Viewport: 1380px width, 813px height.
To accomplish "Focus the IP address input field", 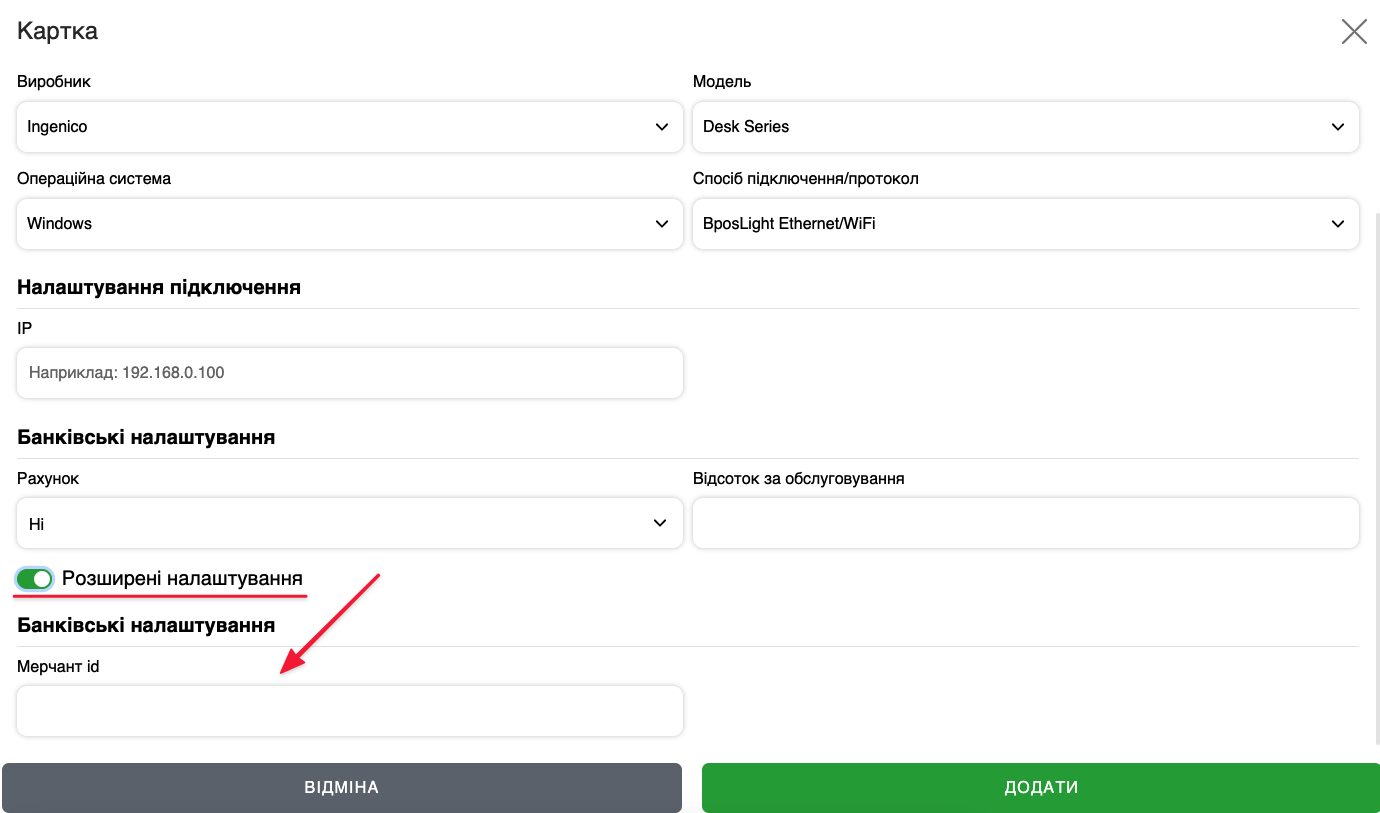I will coord(349,373).
